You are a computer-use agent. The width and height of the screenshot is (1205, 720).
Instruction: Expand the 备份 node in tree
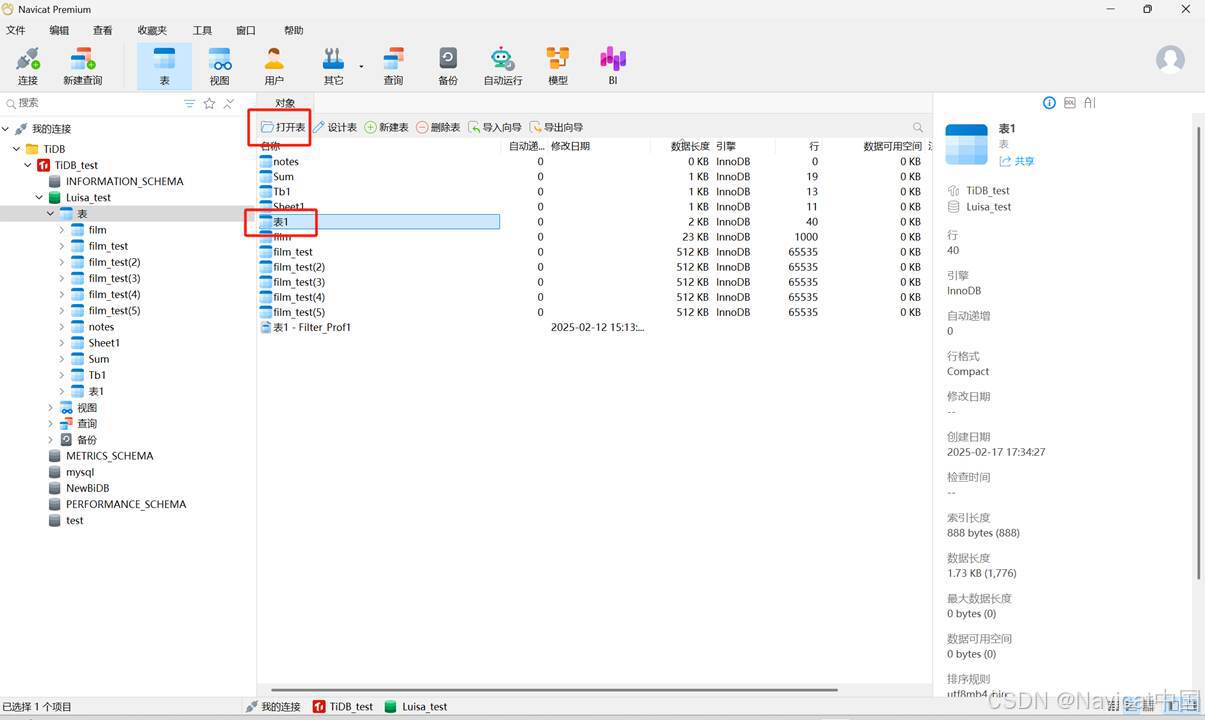click(50, 440)
